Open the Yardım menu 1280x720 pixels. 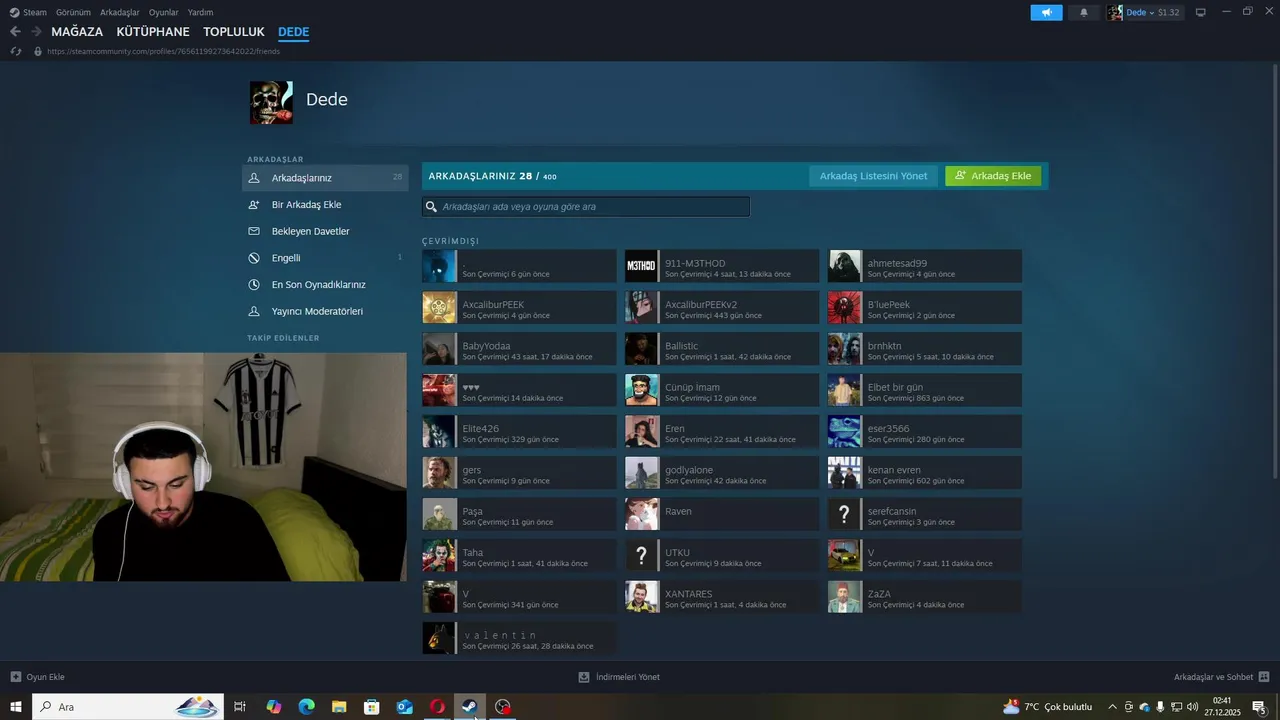click(200, 12)
